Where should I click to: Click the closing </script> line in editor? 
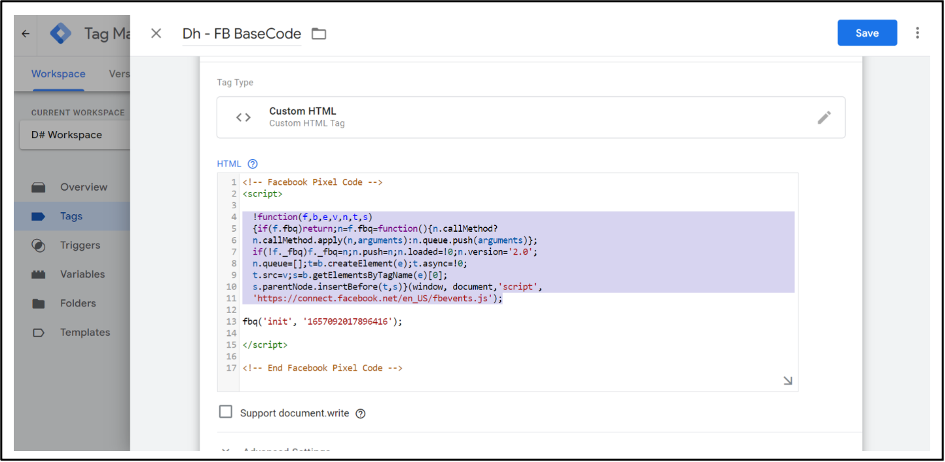[x=265, y=345]
